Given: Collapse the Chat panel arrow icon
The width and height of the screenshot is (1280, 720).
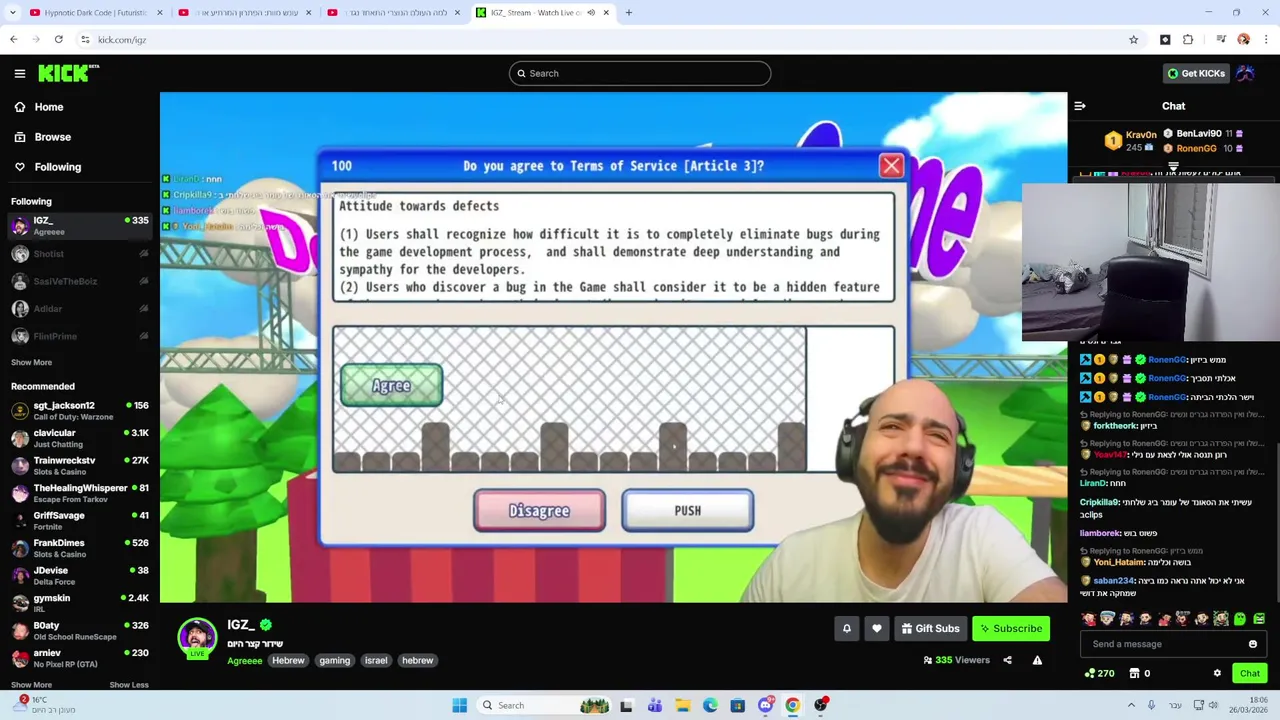Looking at the screenshot, I should 1080,106.
